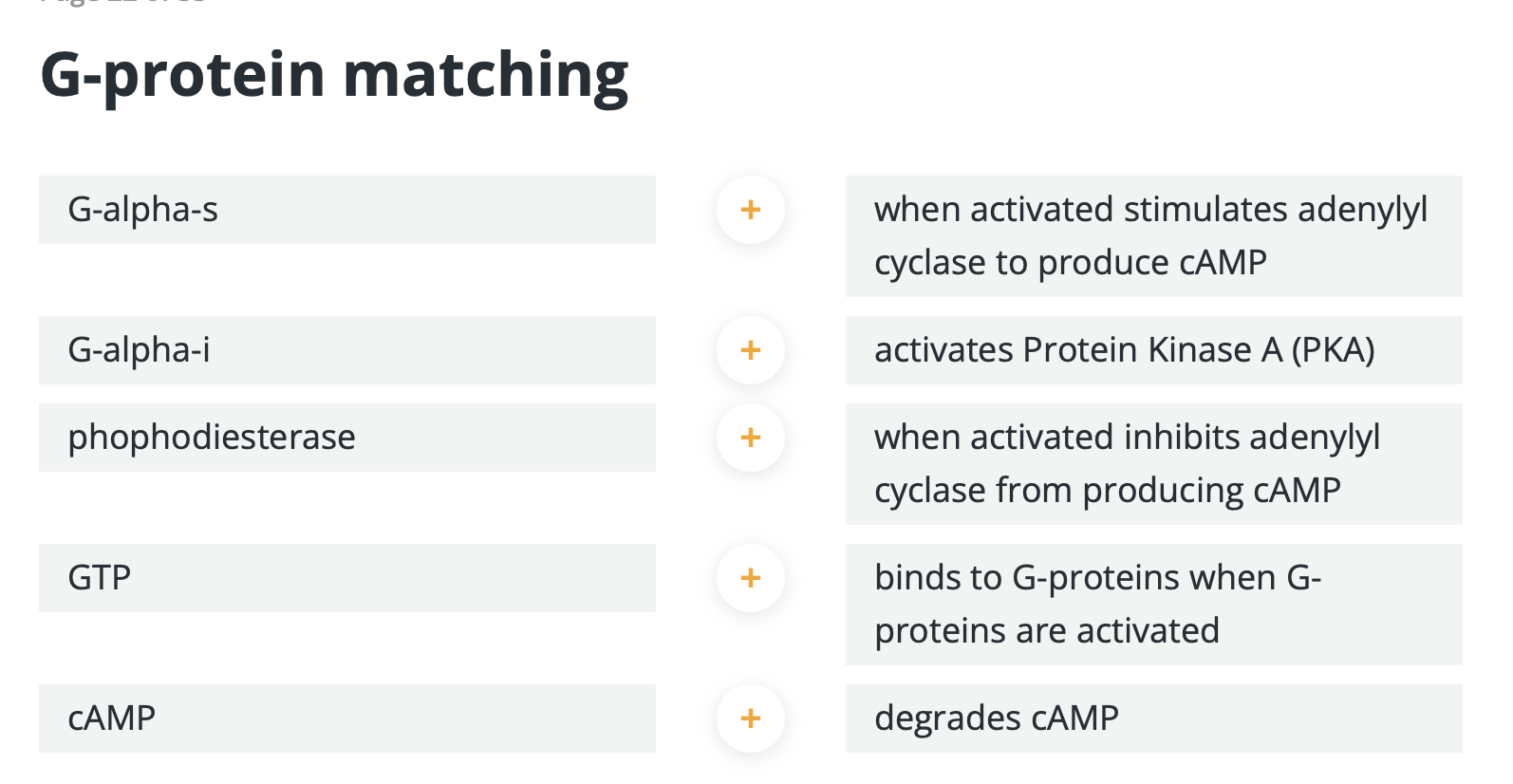The width and height of the screenshot is (1513, 784).
Task: Select the G-alpha-s term box
Action: pyautogui.click(x=346, y=210)
